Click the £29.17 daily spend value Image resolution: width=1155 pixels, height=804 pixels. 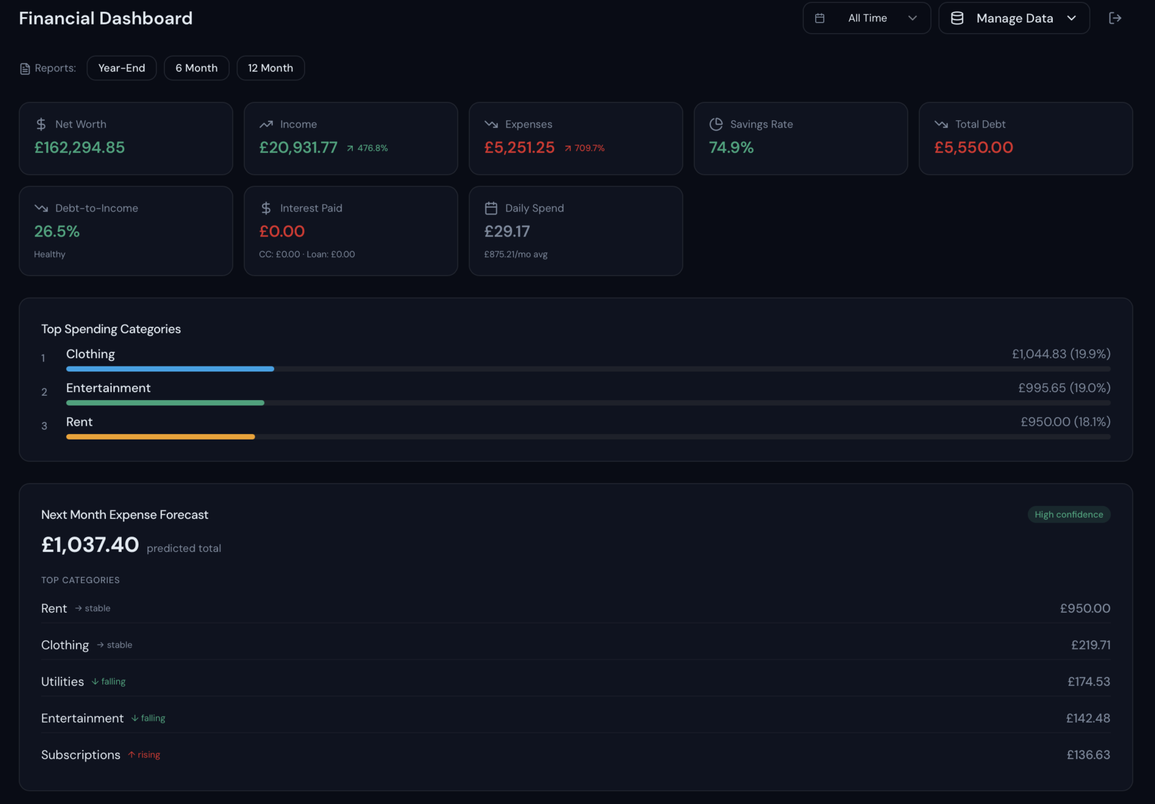tap(507, 231)
